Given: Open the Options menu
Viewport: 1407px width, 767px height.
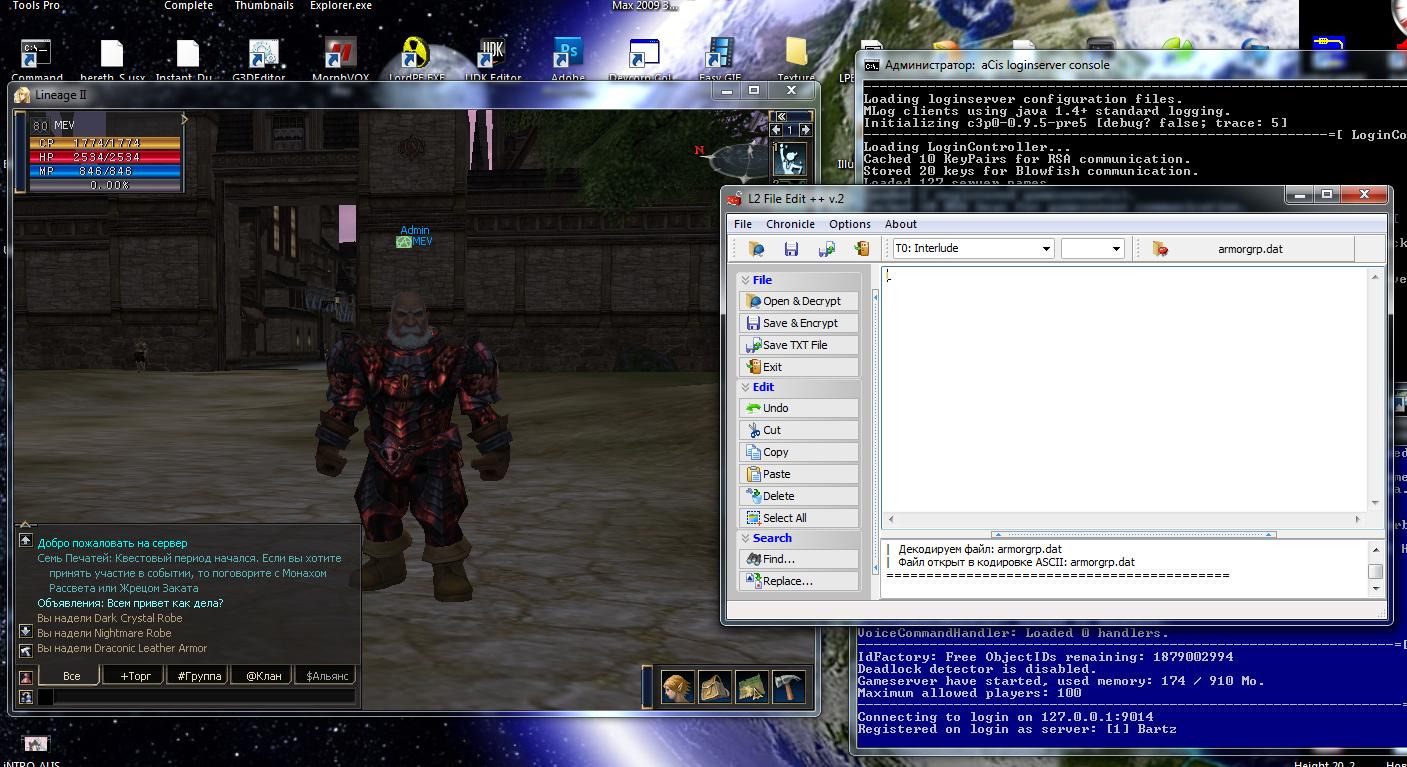Looking at the screenshot, I should tap(850, 224).
